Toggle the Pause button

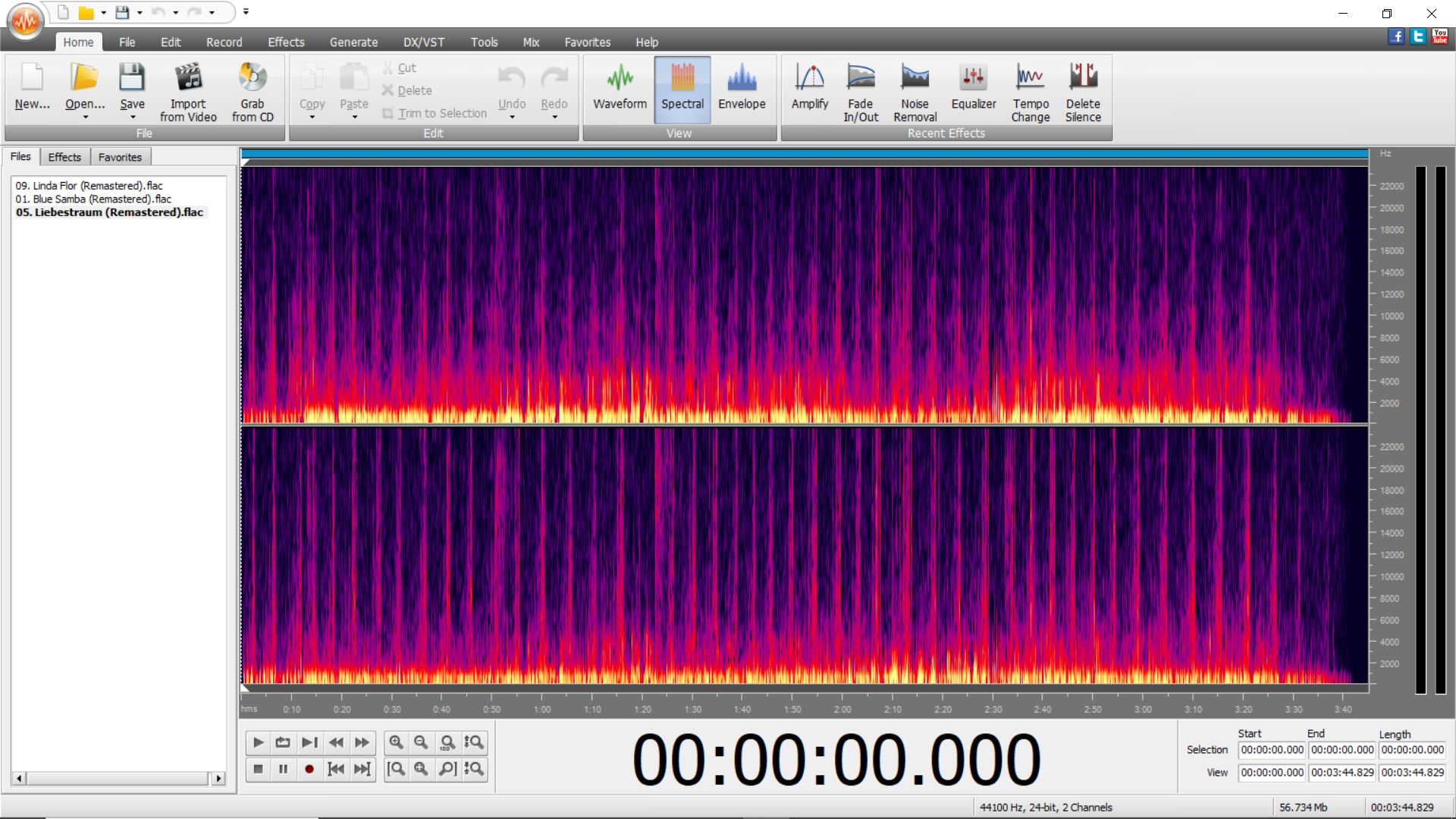pyautogui.click(x=283, y=769)
